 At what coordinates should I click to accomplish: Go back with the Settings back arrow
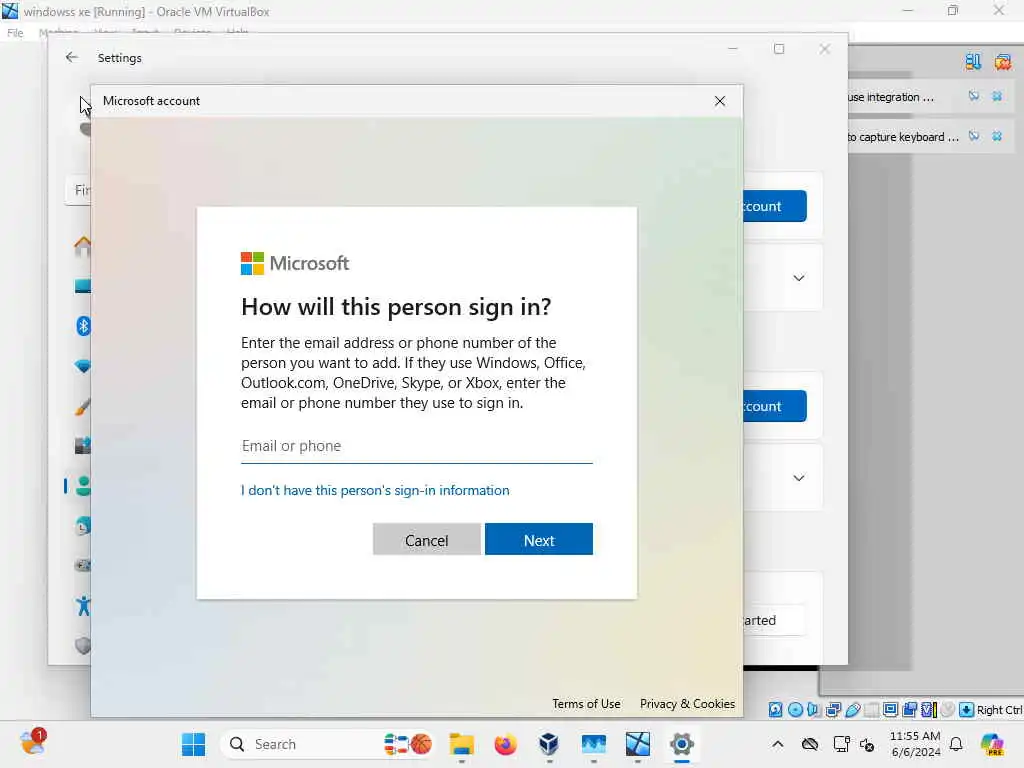[x=72, y=57]
